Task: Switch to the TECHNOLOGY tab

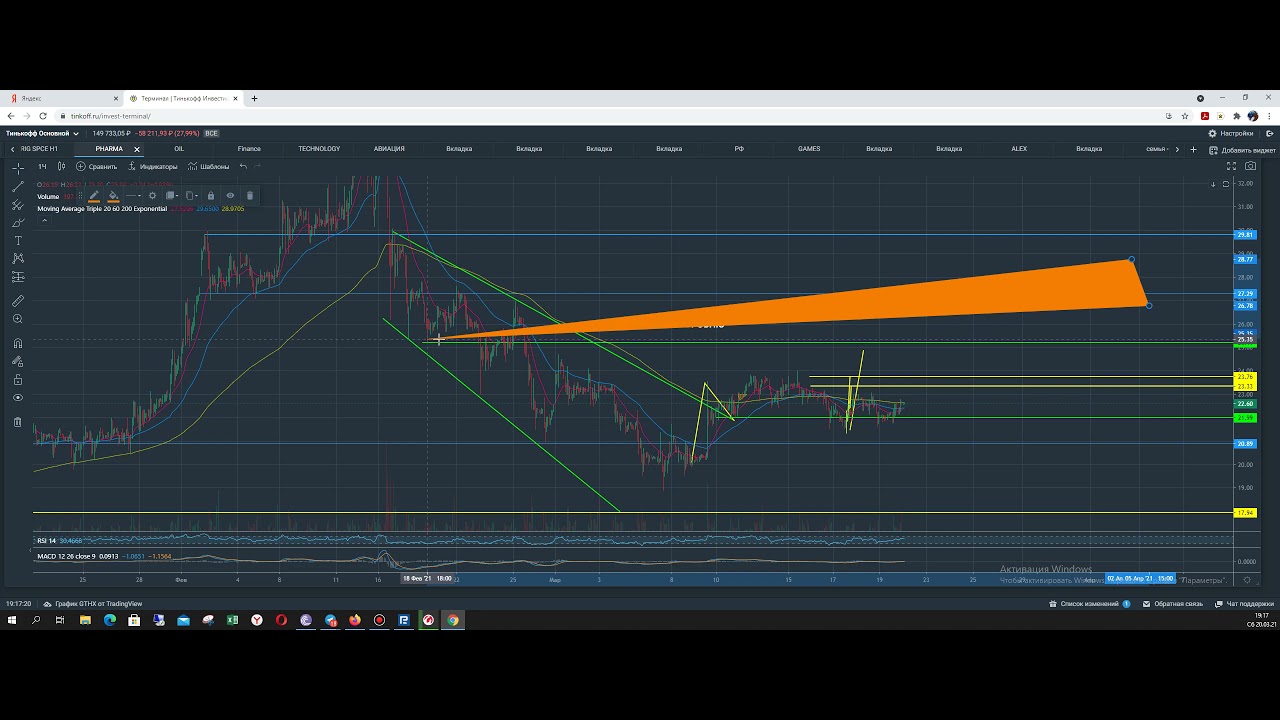Action: click(x=319, y=149)
